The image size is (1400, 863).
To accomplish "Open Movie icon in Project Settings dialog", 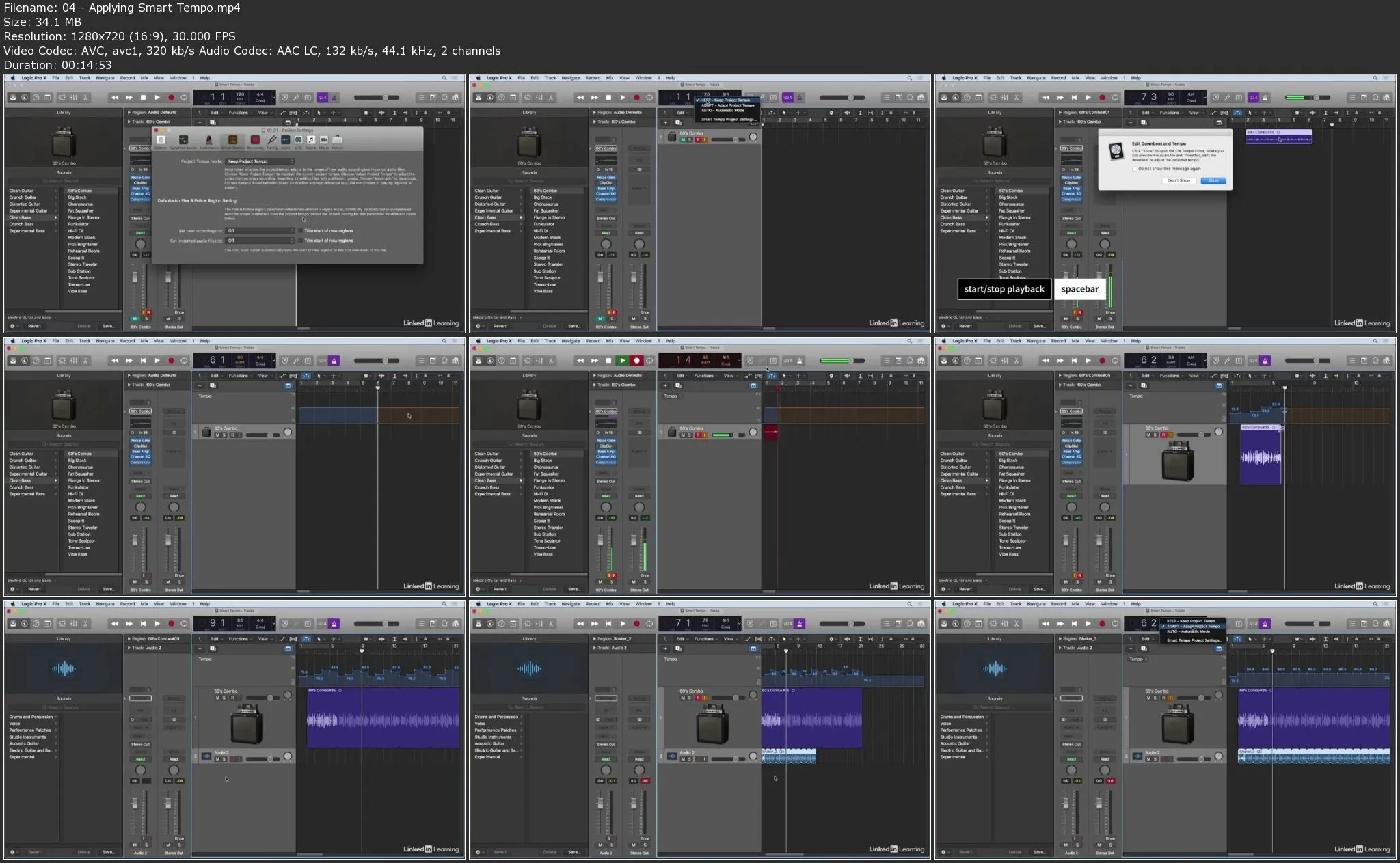I will 324,141.
